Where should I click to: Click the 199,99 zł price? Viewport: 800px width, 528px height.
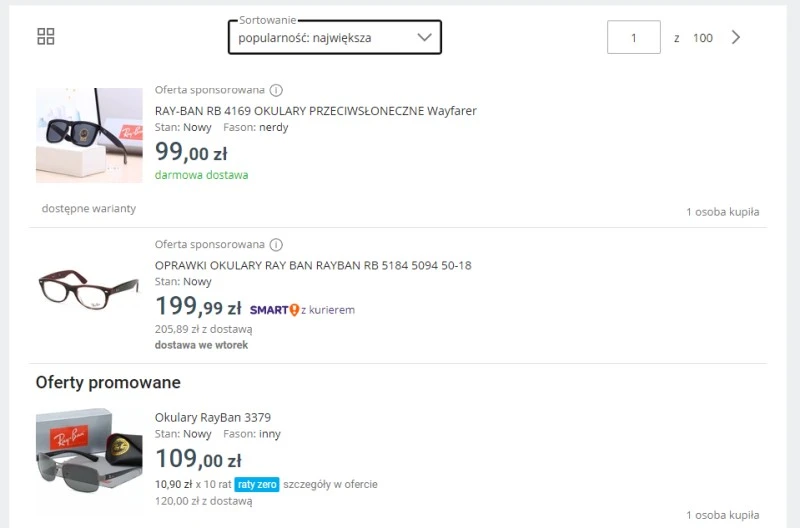(x=198, y=307)
